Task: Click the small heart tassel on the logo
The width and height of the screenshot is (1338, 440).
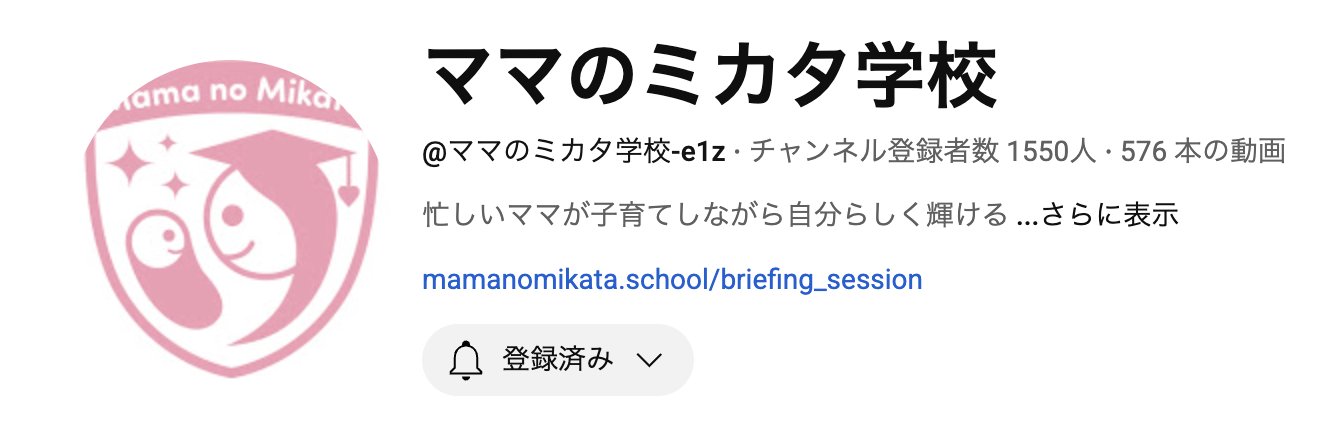Action: point(348,189)
